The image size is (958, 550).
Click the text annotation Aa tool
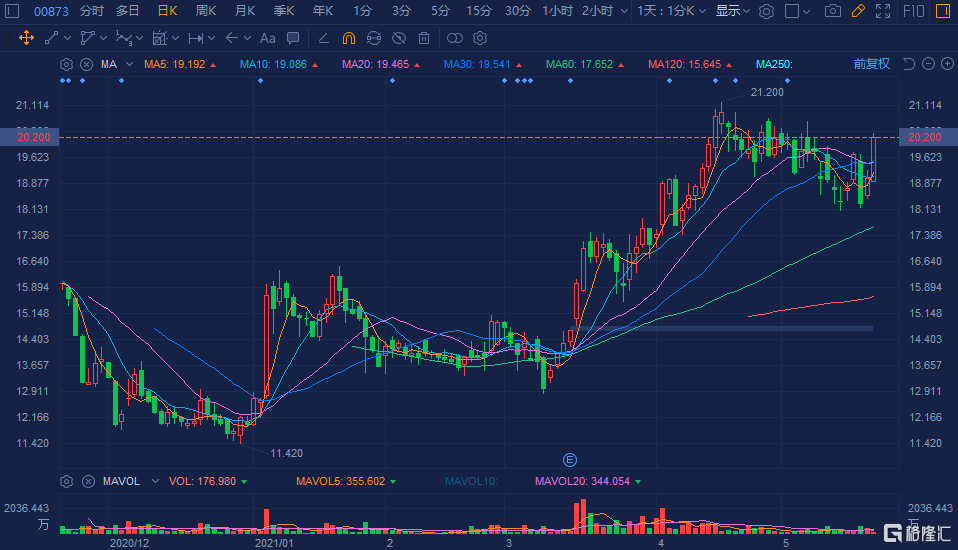click(267, 38)
